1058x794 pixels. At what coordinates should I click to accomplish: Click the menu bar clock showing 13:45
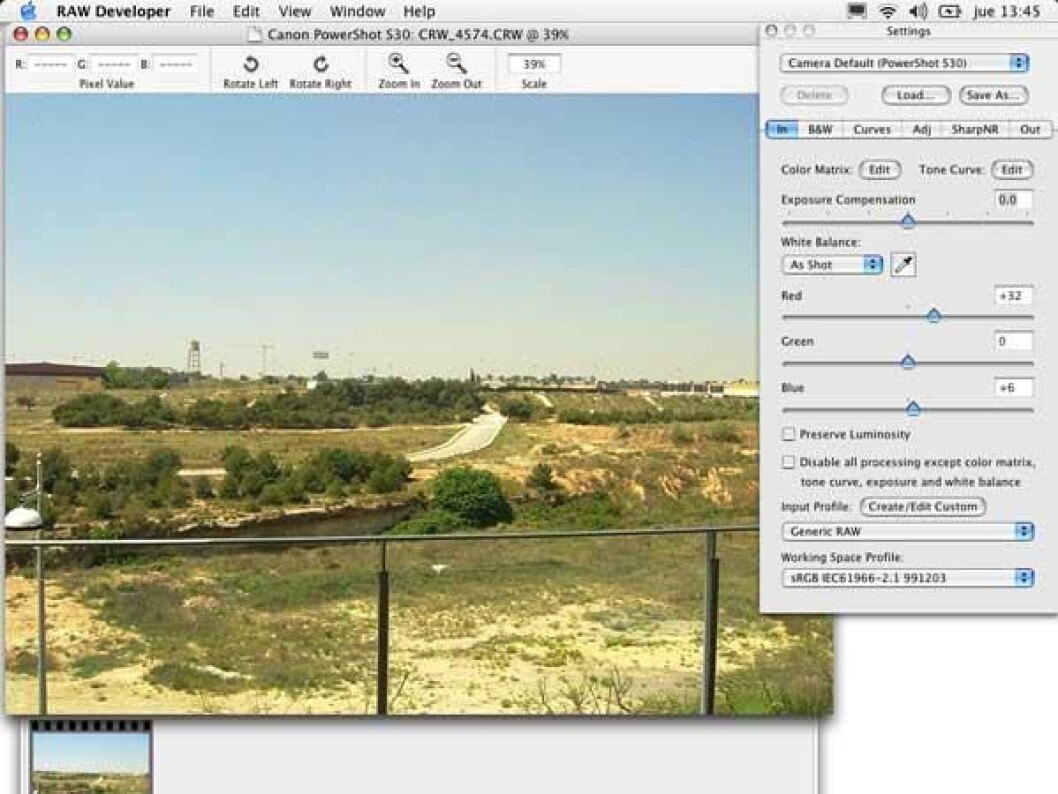1006,11
